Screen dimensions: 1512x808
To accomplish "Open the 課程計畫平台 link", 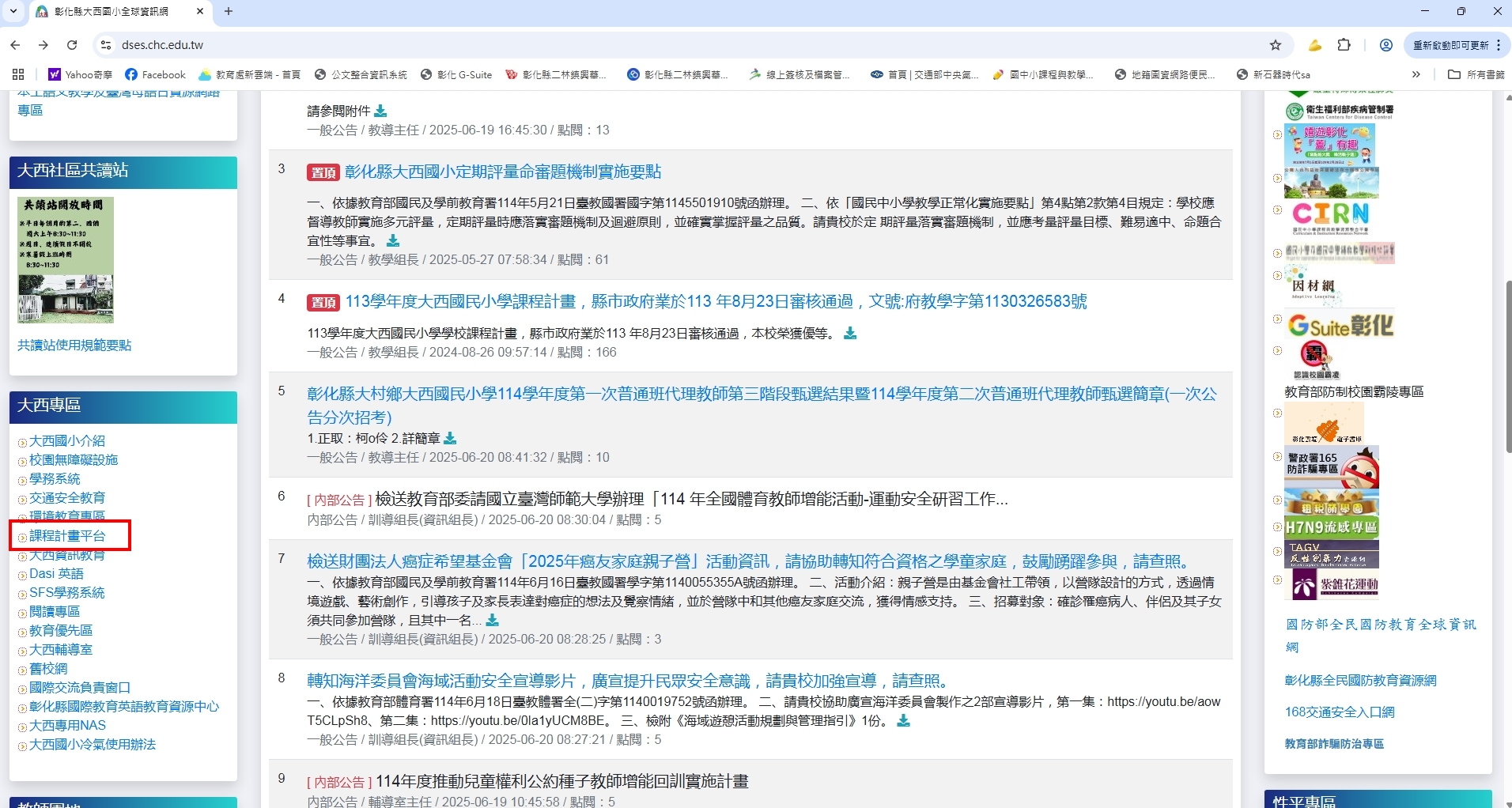I will coord(67,535).
